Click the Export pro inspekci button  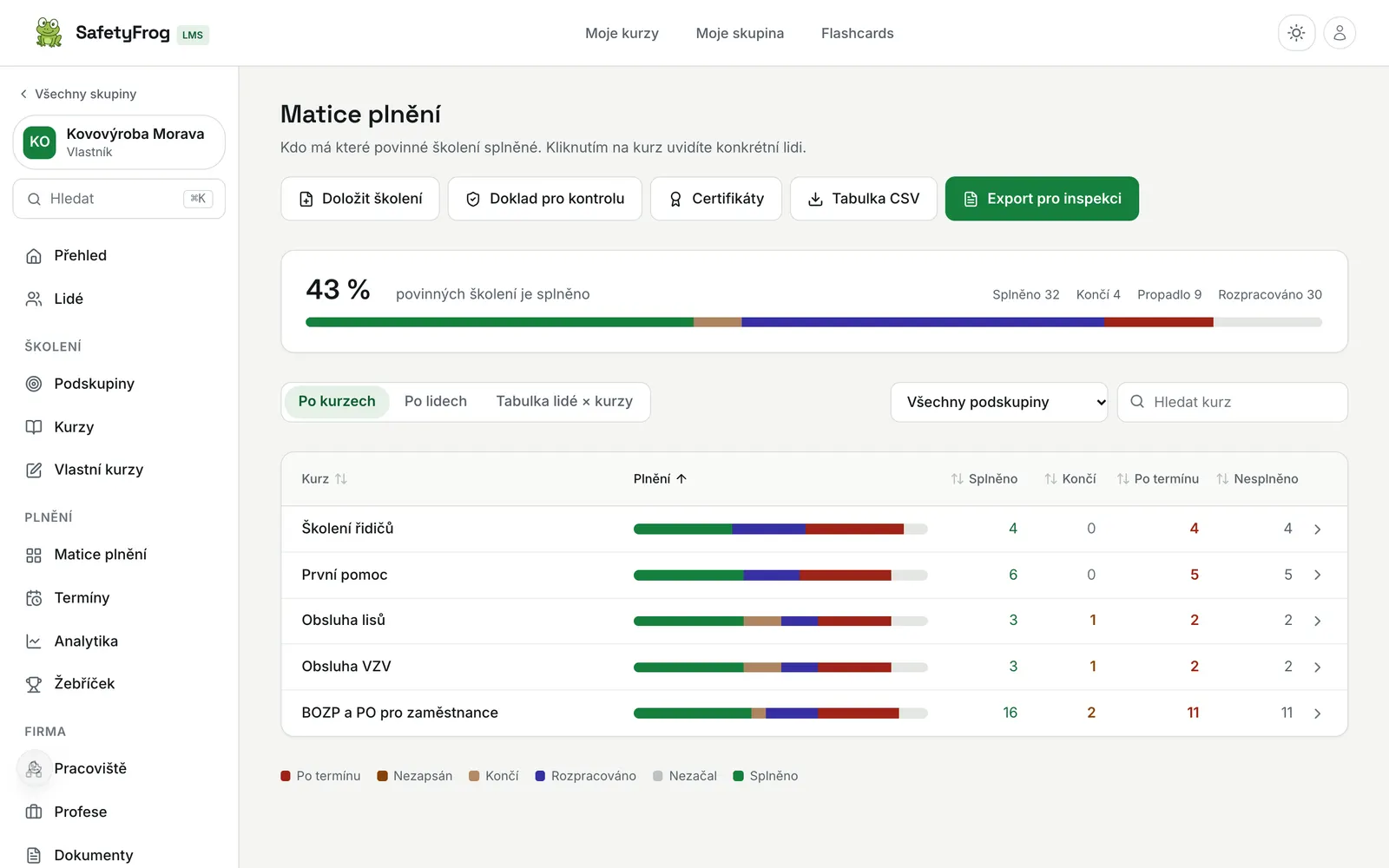(1042, 199)
